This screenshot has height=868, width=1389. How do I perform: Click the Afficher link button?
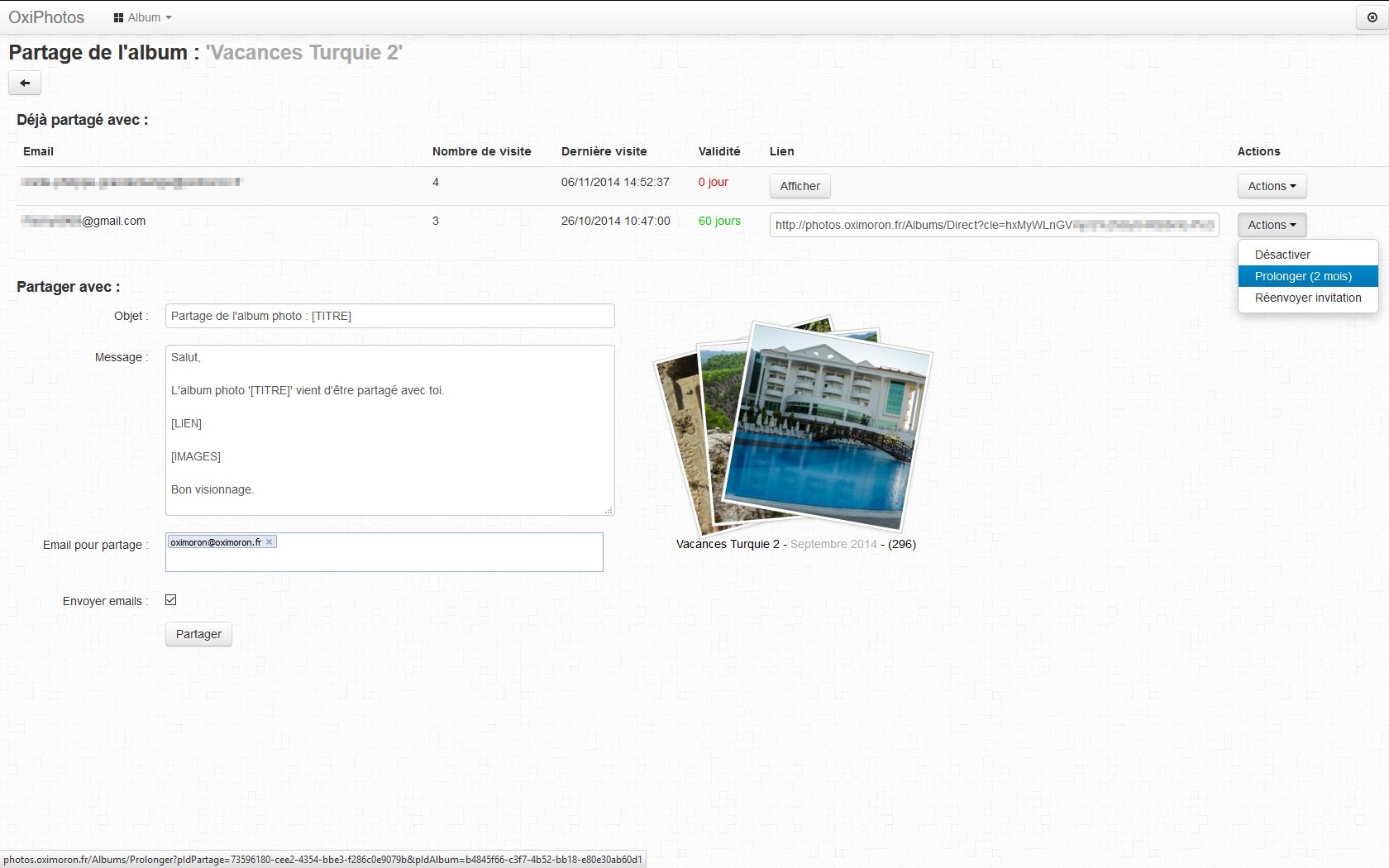pos(800,186)
